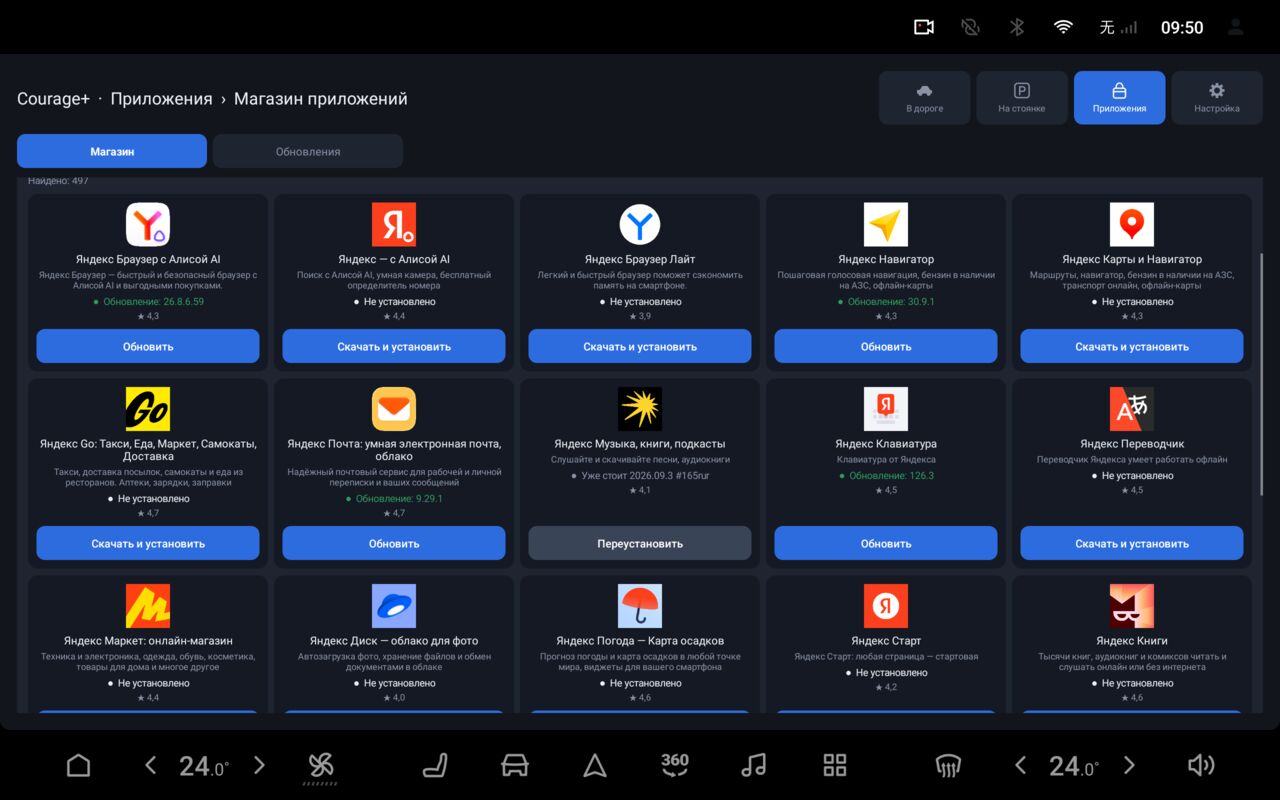Image resolution: width=1280 pixels, height=800 pixels.
Task: Open the Яндекс Клавиатура app icon
Action: tap(886, 409)
